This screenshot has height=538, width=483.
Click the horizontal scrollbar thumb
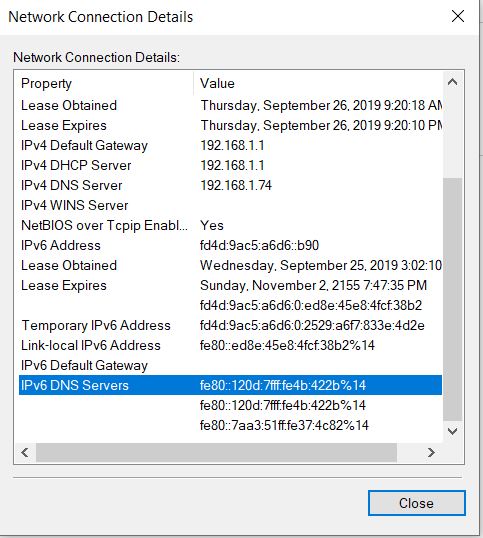click(216, 452)
